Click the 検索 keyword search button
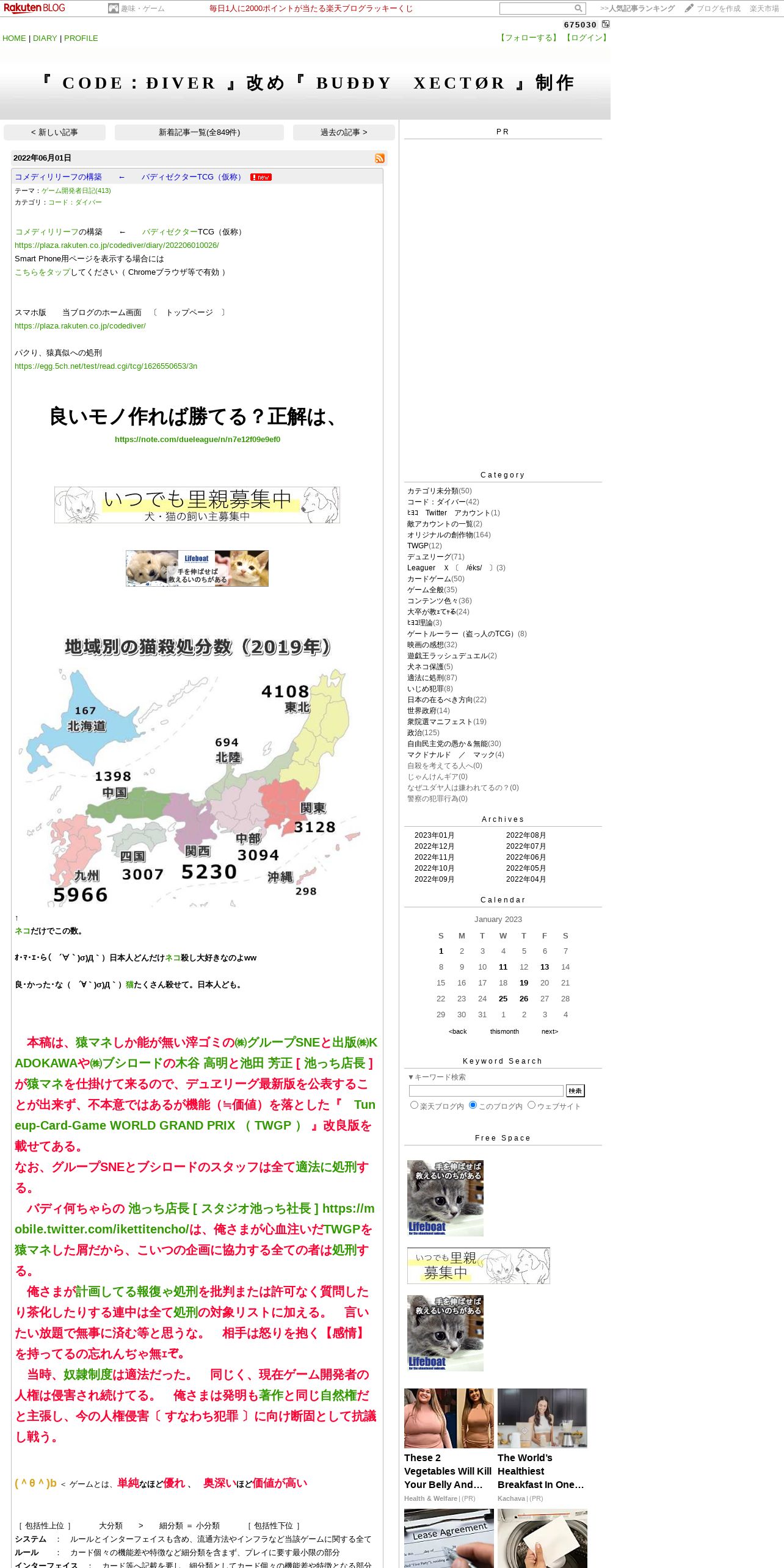This screenshot has width=784, height=1568. tap(575, 1091)
